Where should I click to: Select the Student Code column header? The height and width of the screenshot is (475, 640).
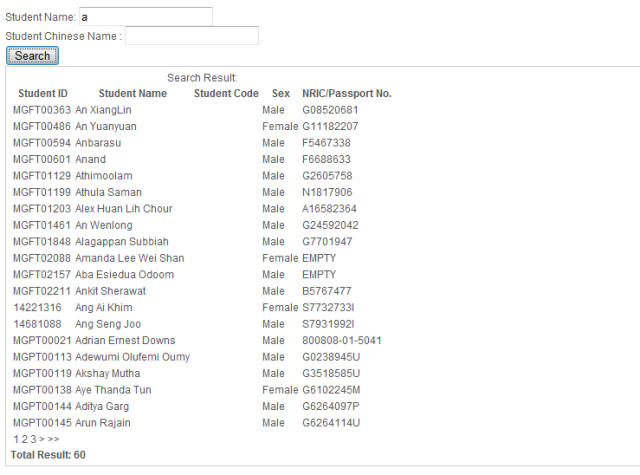[226, 93]
